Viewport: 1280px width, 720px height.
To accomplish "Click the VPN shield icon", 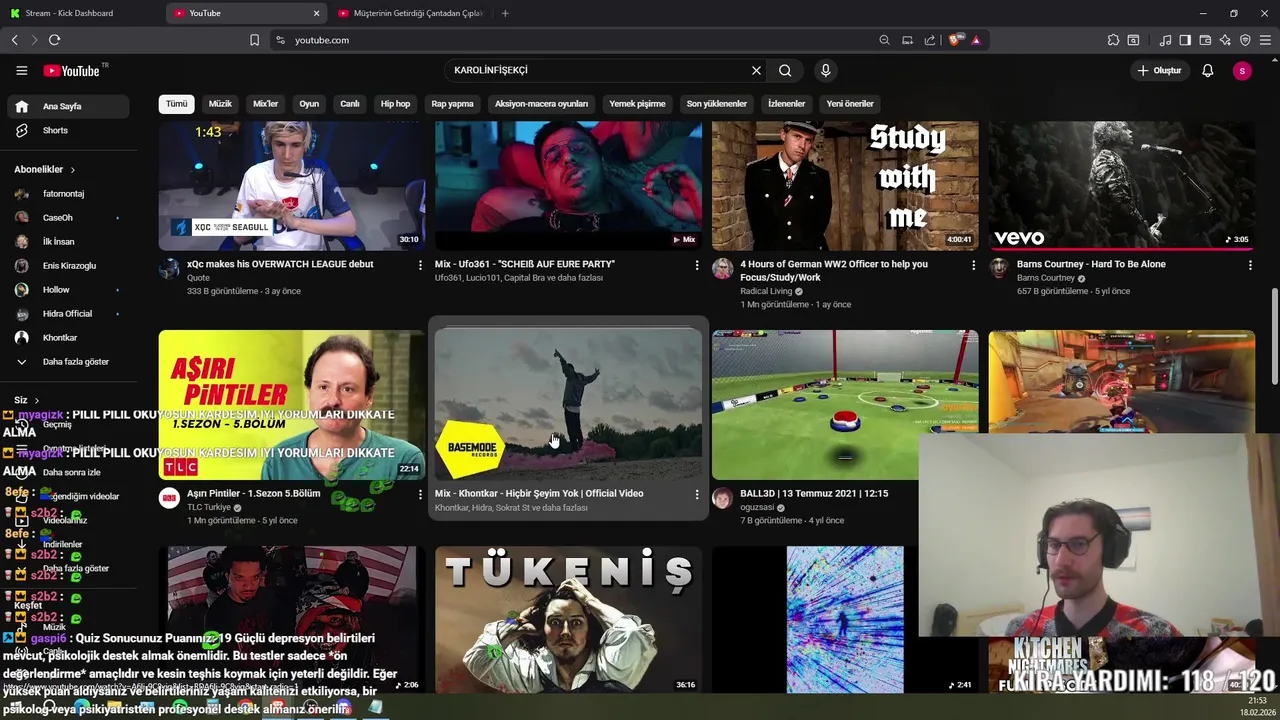I will pyautogui.click(x=1245, y=40).
